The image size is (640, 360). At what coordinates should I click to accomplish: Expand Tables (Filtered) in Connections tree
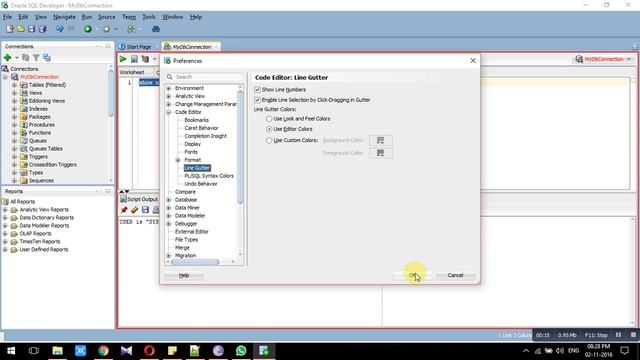(14, 85)
